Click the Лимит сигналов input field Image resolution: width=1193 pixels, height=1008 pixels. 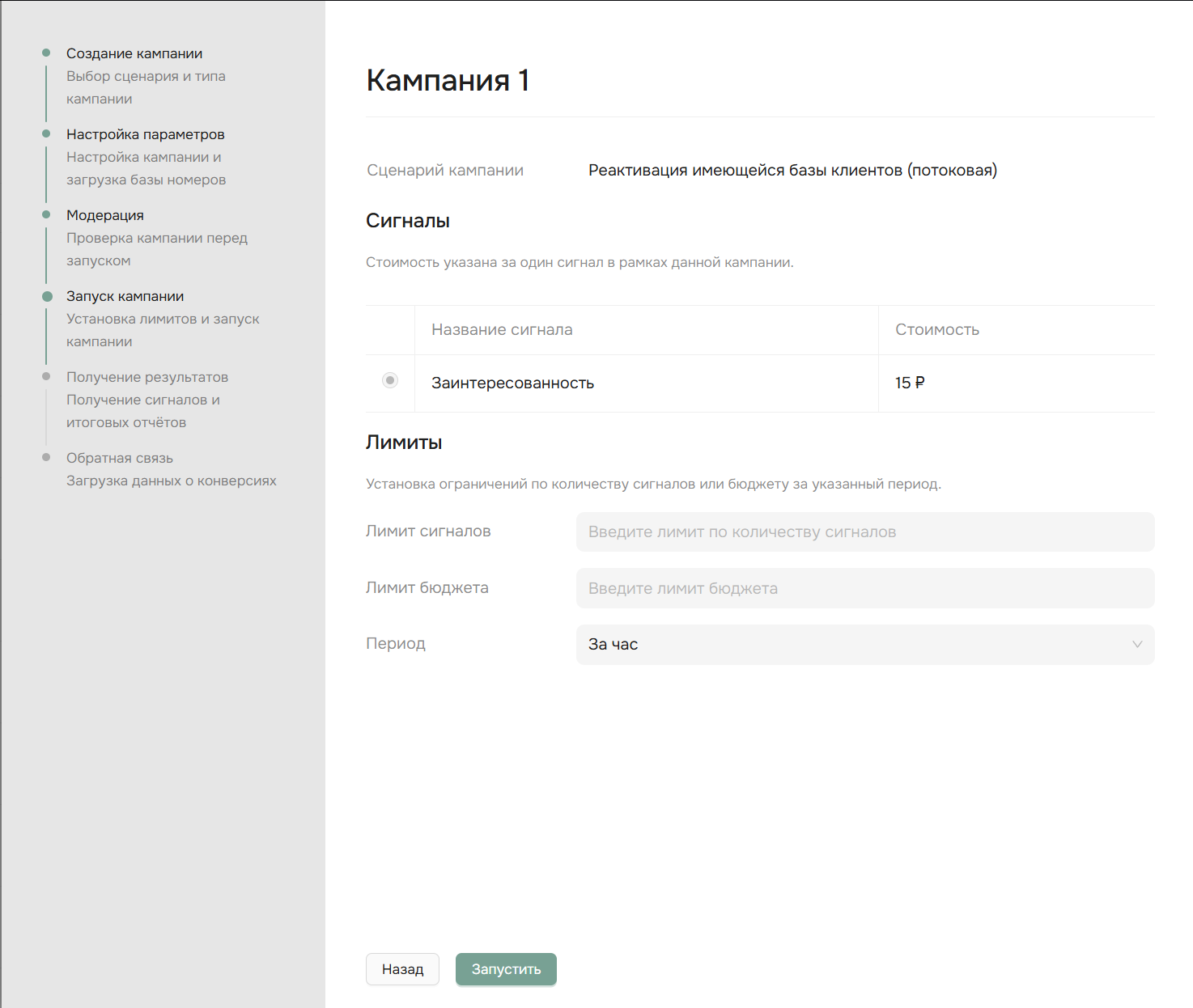(864, 532)
